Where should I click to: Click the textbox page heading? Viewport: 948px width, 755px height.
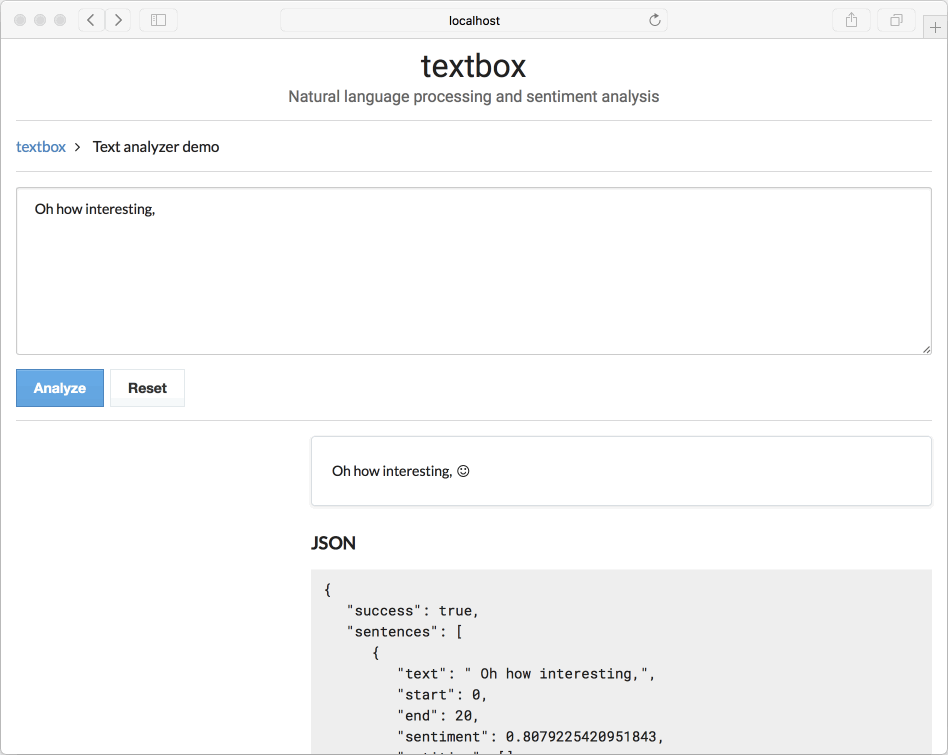point(473,64)
